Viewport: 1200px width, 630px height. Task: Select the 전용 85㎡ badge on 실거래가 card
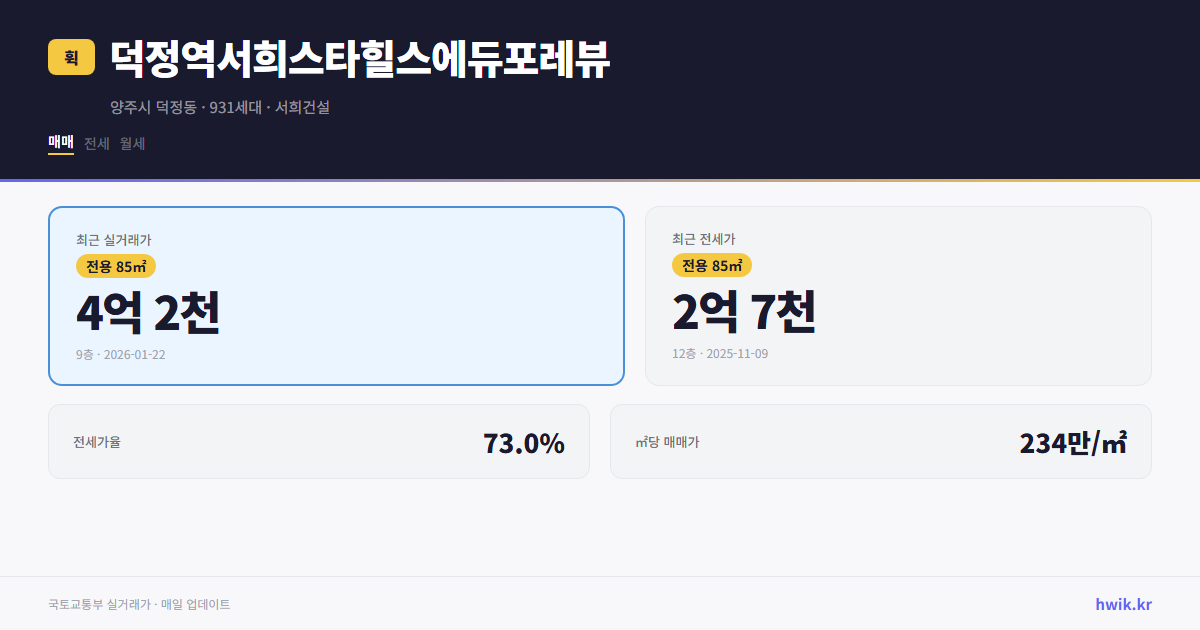click(x=113, y=265)
